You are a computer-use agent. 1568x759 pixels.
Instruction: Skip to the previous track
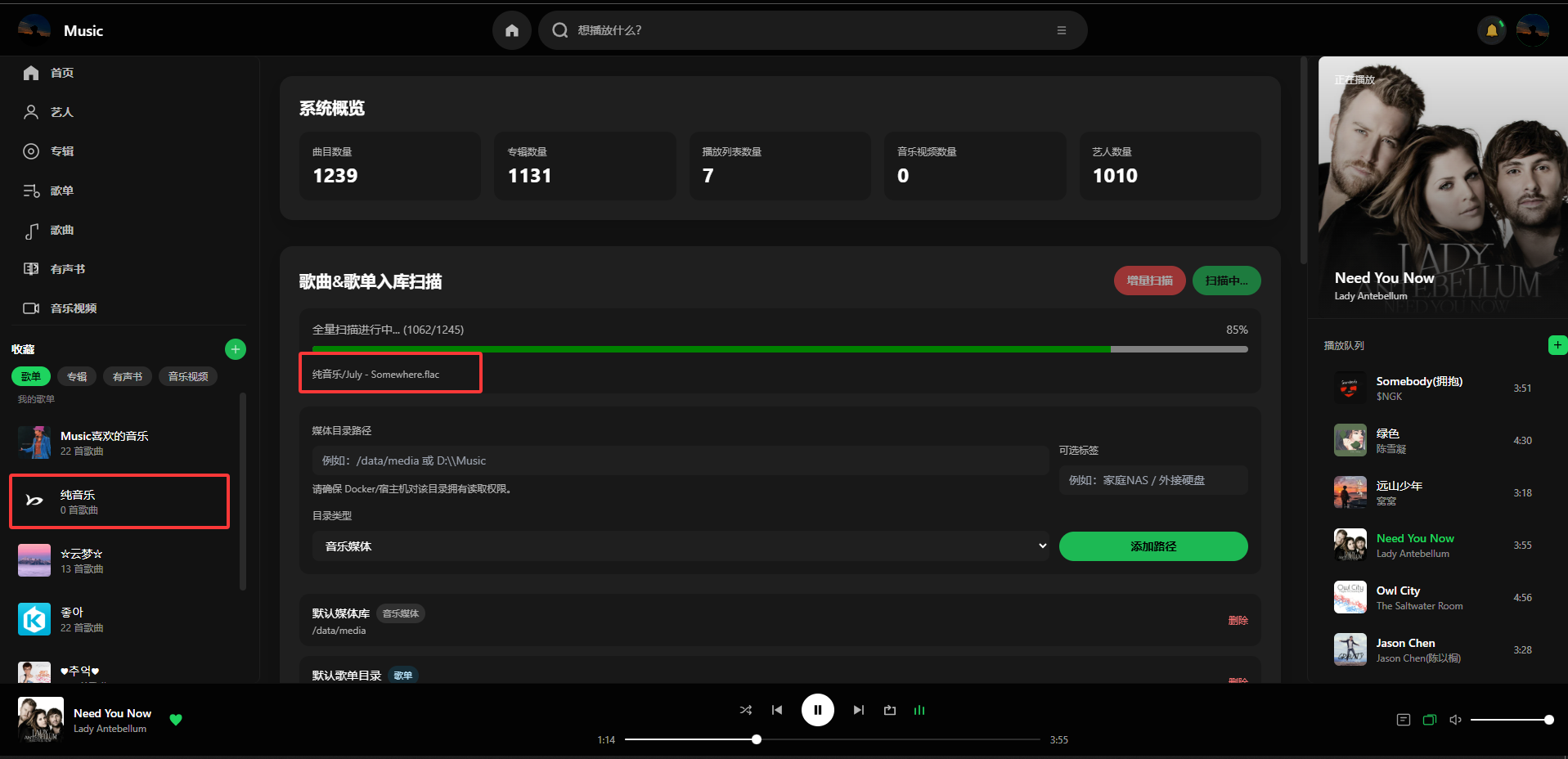tap(777, 710)
